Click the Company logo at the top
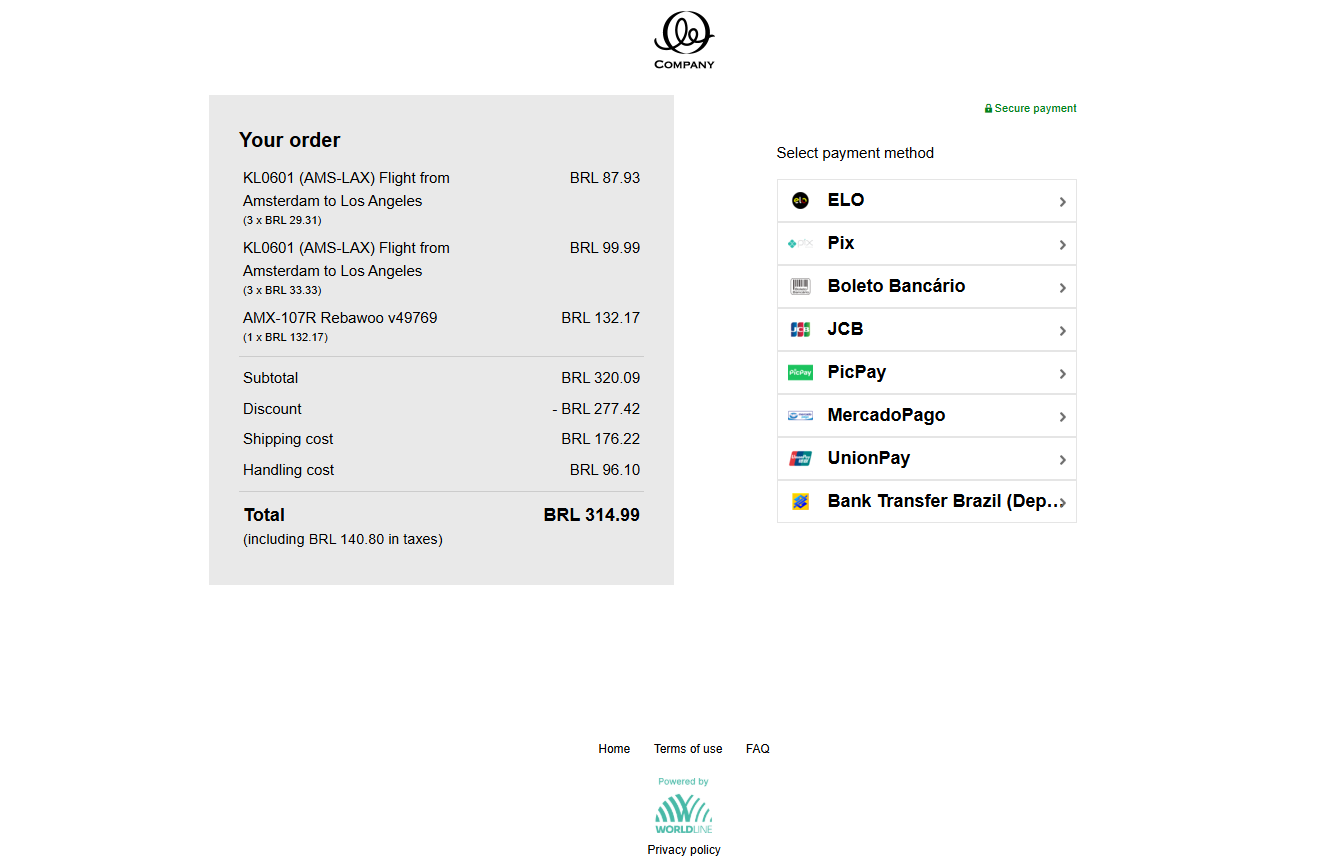The width and height of the screenshot is (1328, 865). click(x=683, y=40)
